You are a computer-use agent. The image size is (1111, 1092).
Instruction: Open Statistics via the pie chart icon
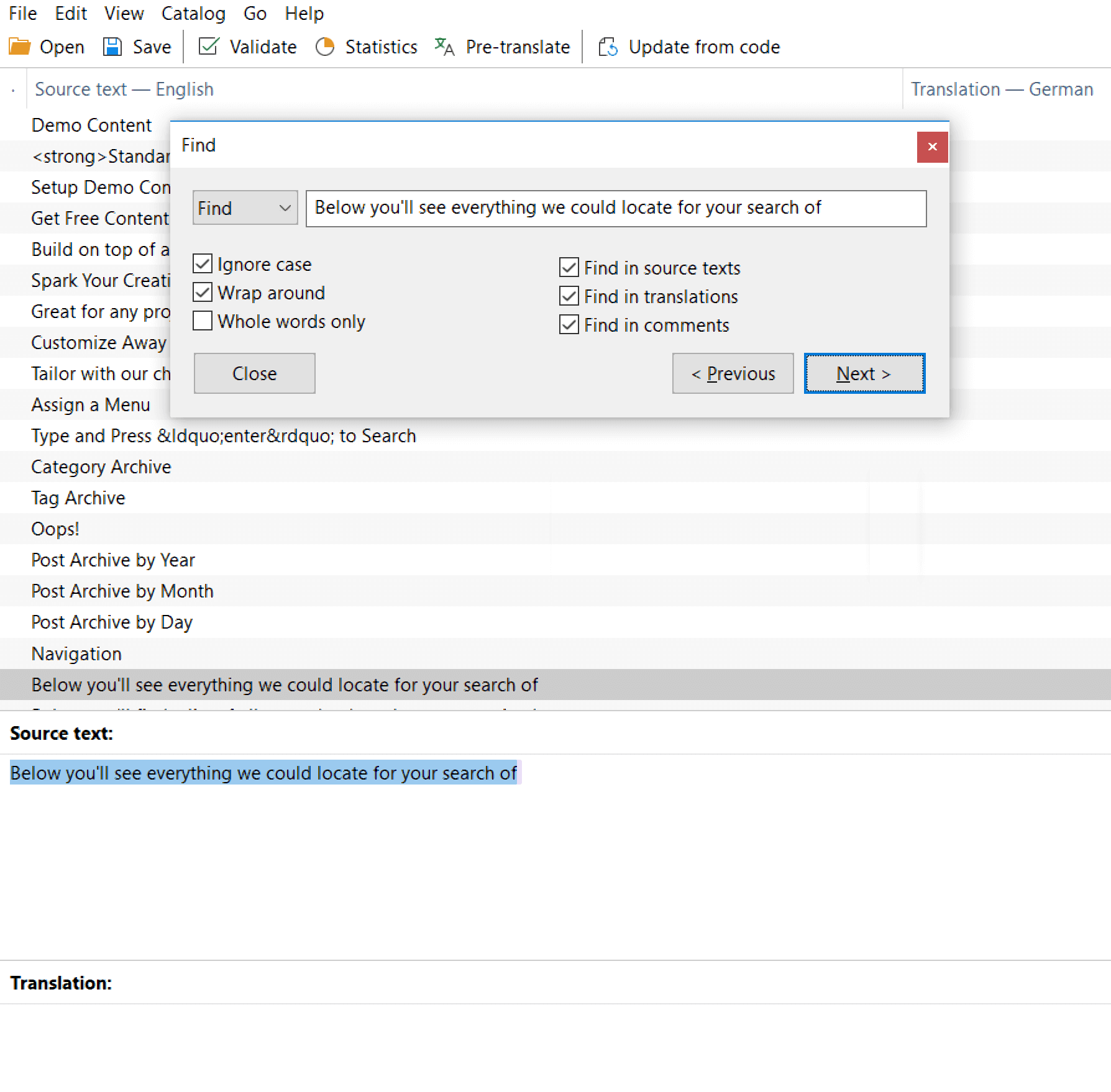[x=325, y=47]
